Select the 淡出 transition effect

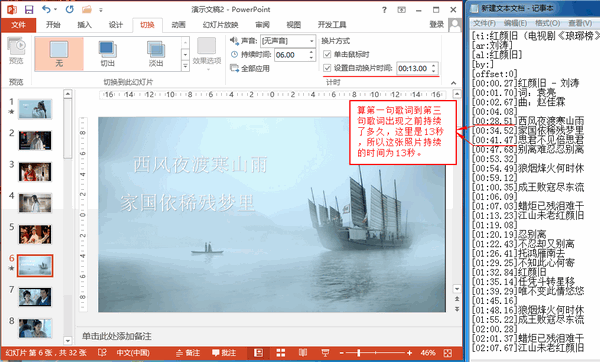coord(156,54)
